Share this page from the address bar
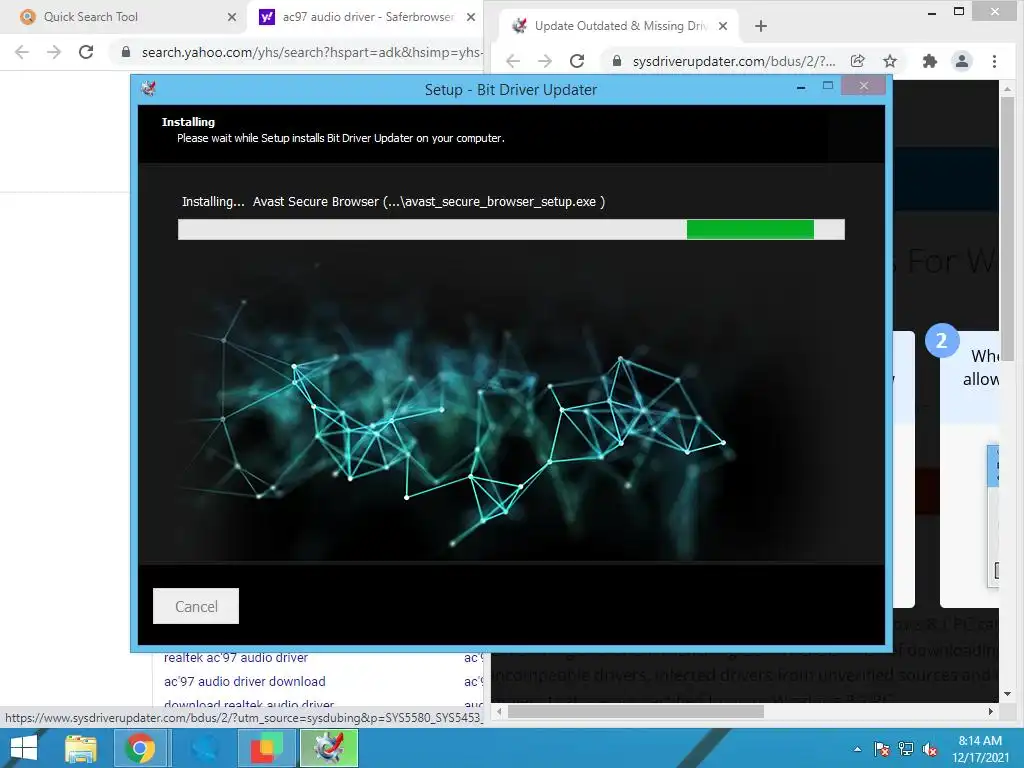 click(x=858, y=61)
